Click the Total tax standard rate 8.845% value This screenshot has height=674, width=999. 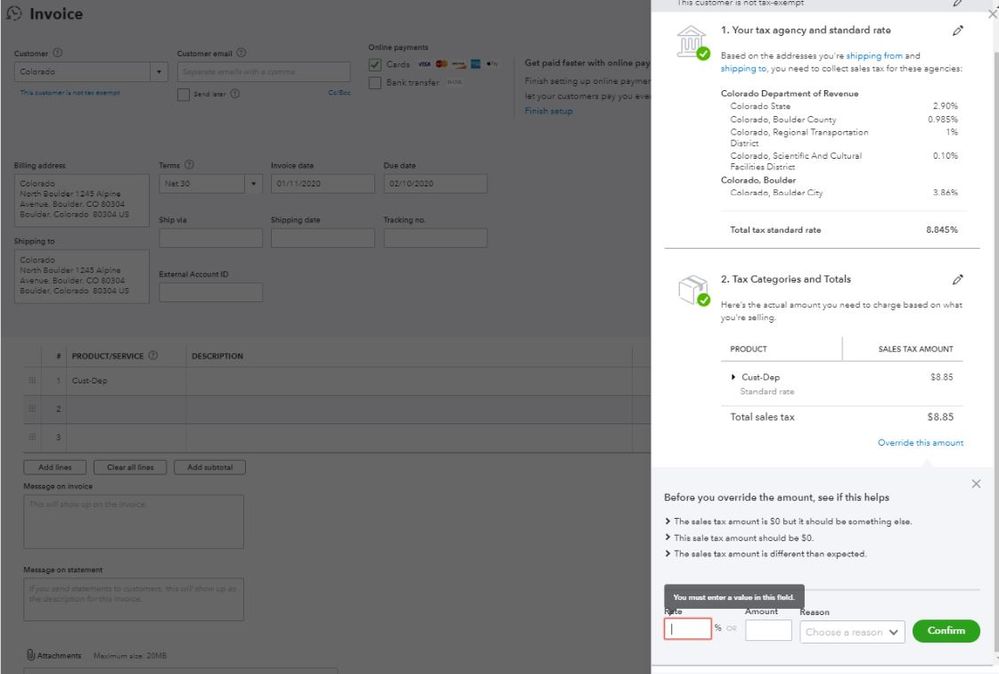click(x=942, y=230)
